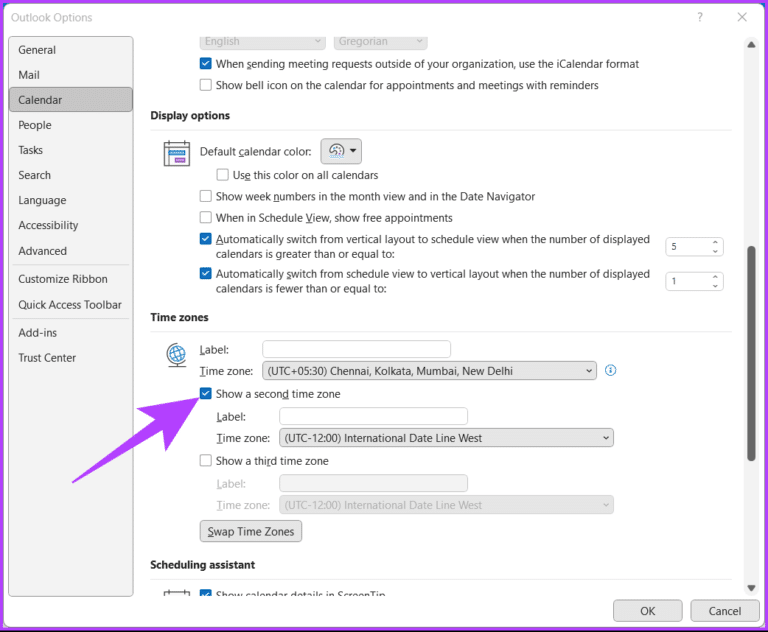Open the Language options

[x=71, y=200]
